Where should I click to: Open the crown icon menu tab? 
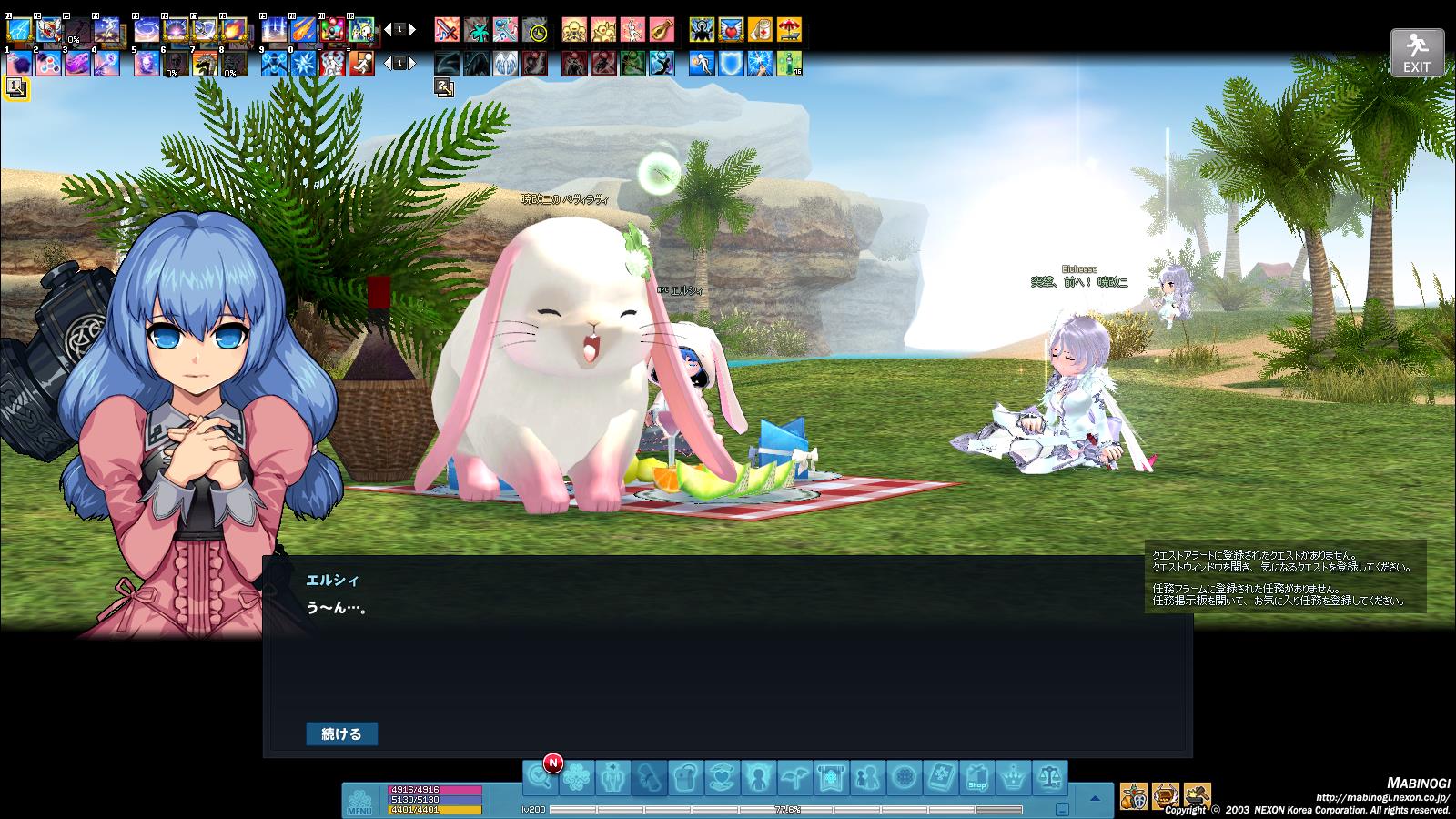coord(1013,778)
